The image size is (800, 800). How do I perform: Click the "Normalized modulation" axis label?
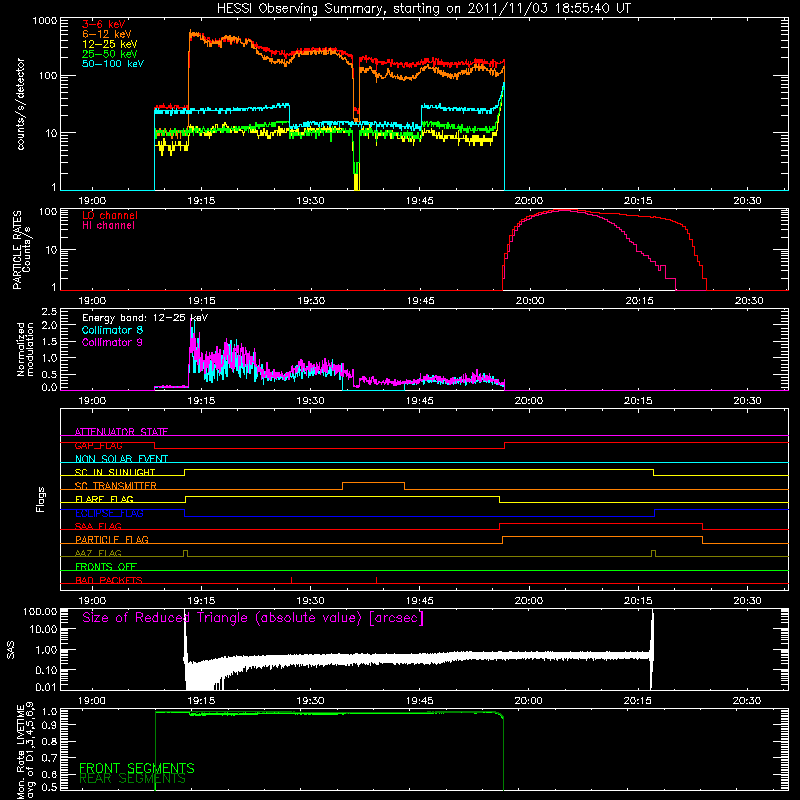(x=25, y=349)
